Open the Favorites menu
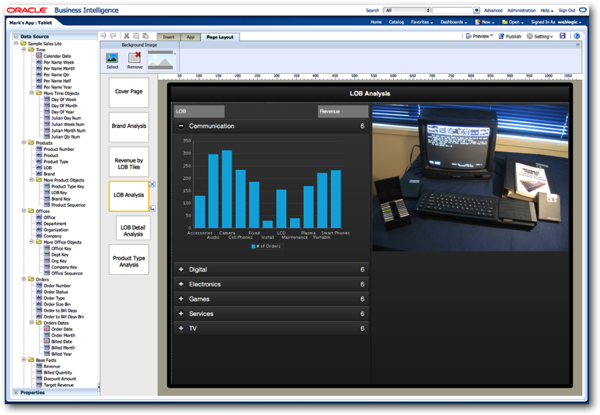Screen dimensions: 600x415 [422, 22]
